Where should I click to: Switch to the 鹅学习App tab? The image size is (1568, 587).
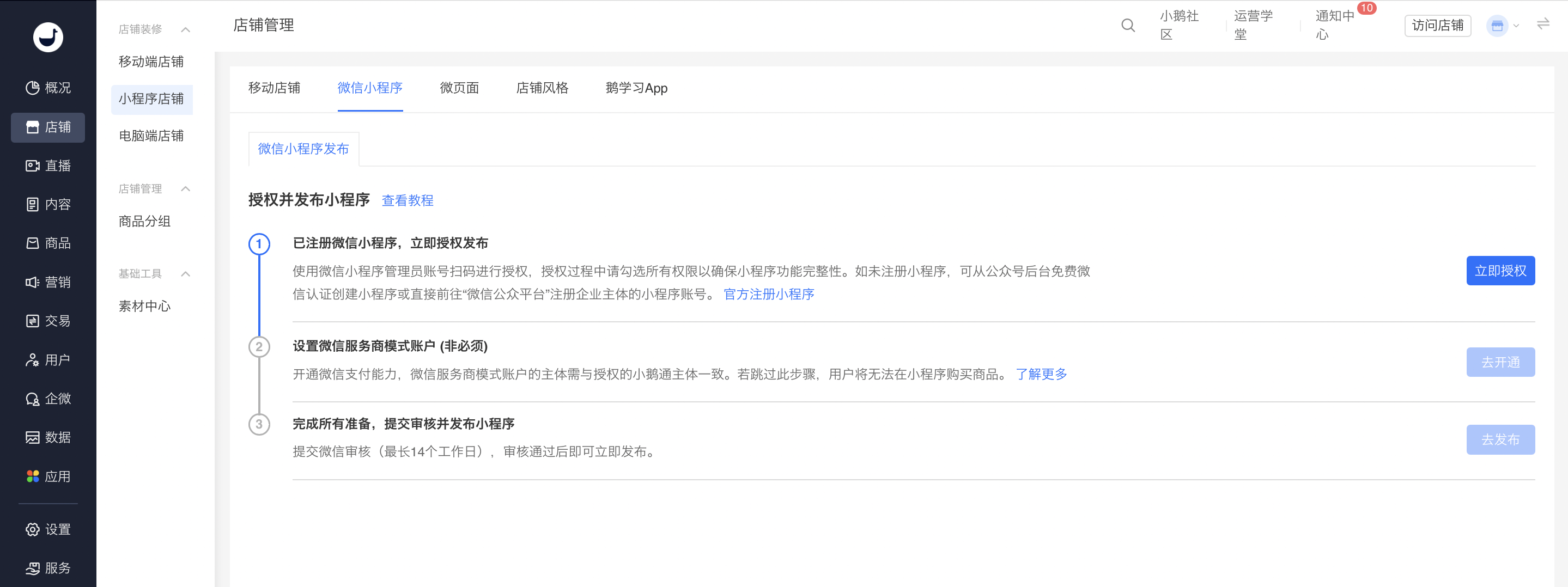click(x=637, y=88)
